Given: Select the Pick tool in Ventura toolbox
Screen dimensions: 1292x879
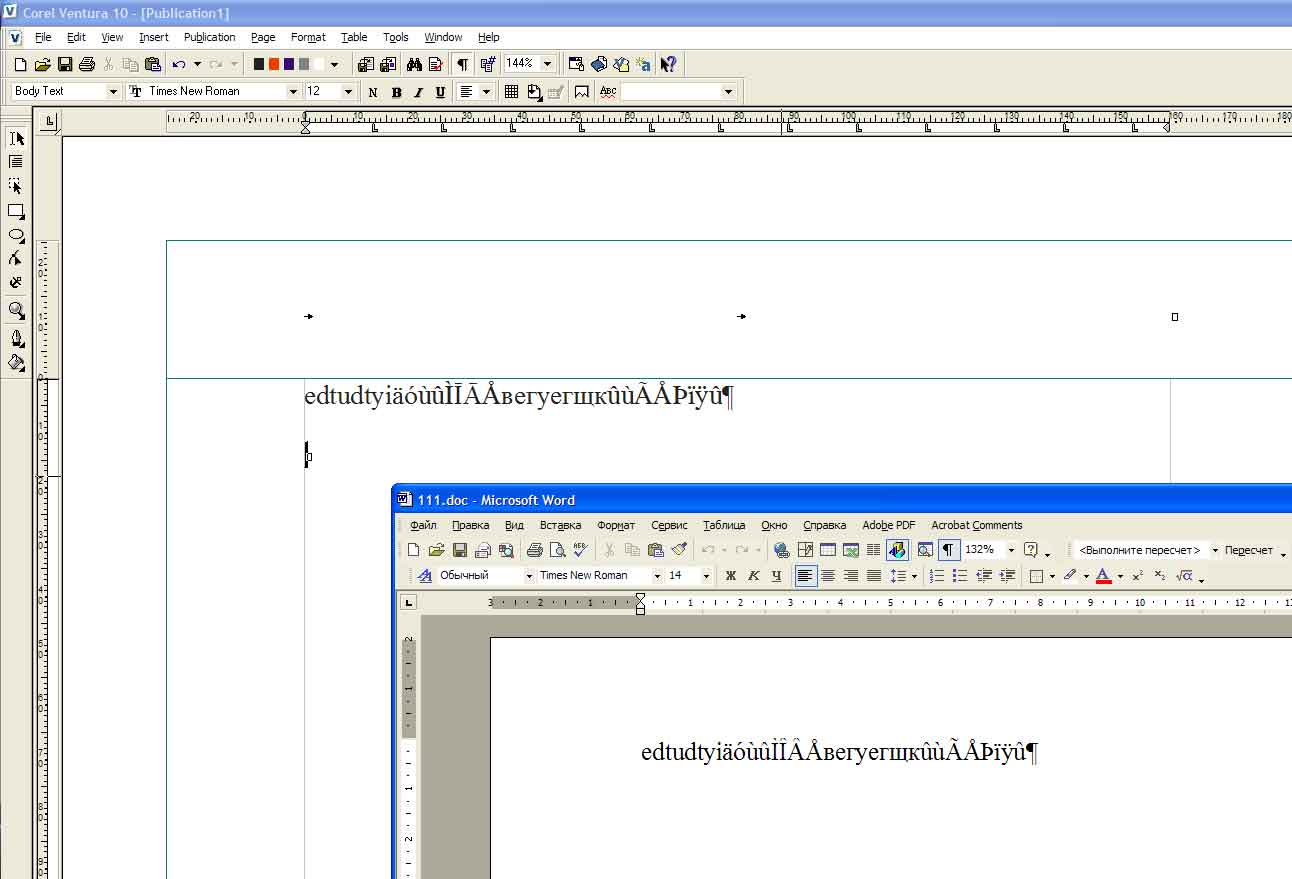Looking at the screenshot, I should [x=16, y=138].
